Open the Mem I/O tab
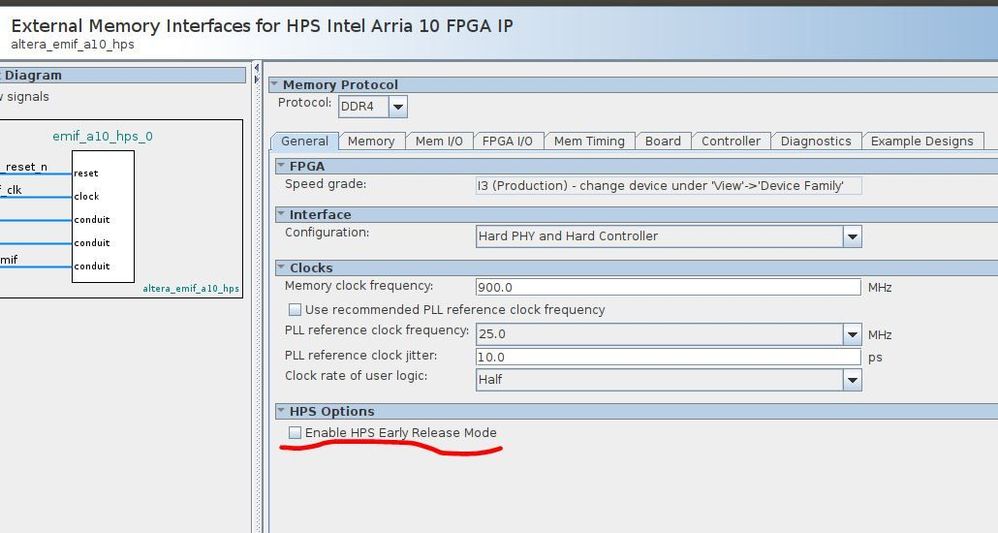The height and width of the screenshot is (533, 998). [x=439, y=141]
